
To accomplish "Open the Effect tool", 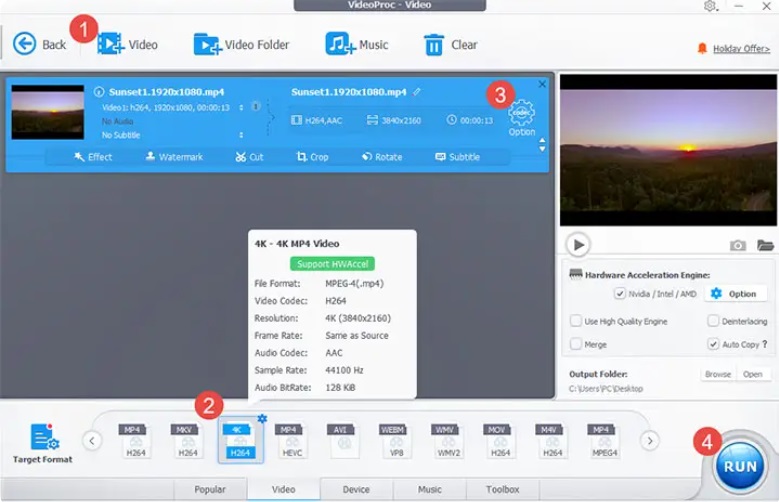I will (93, 157).
